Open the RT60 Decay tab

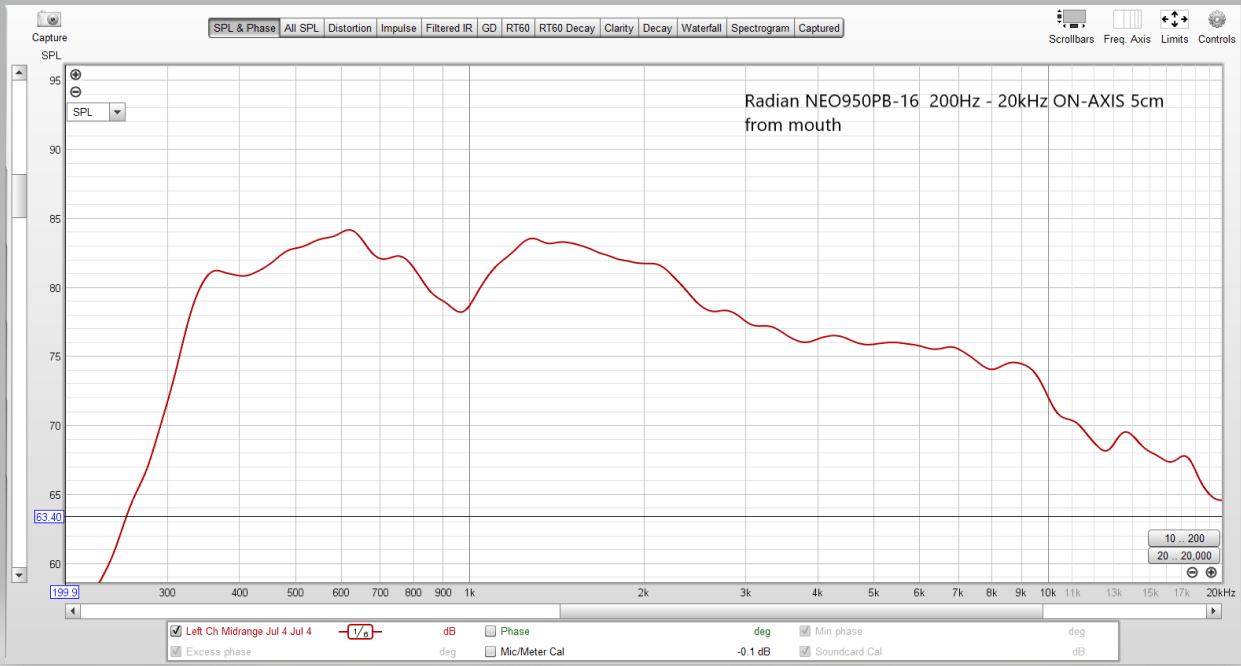point(567,28)
